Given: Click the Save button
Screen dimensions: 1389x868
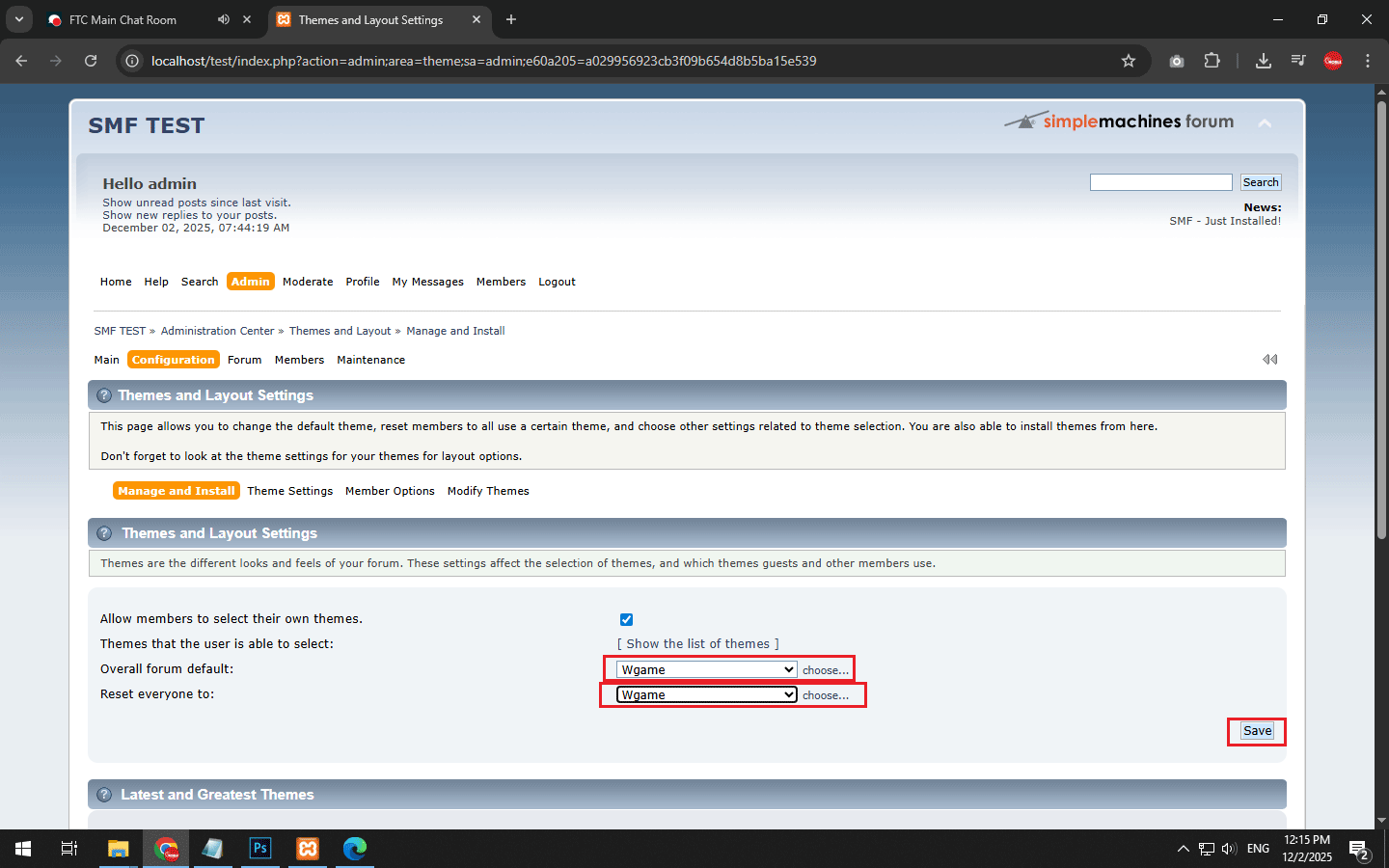Looking at the screenshot, I should coord(1257,731).
